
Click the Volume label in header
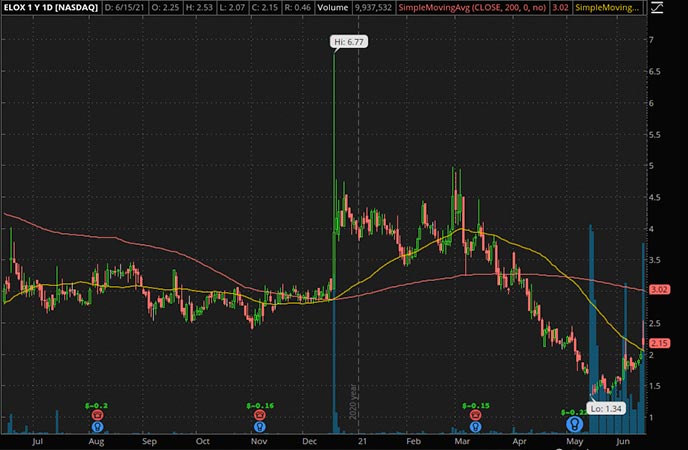[x=333, y=7]
